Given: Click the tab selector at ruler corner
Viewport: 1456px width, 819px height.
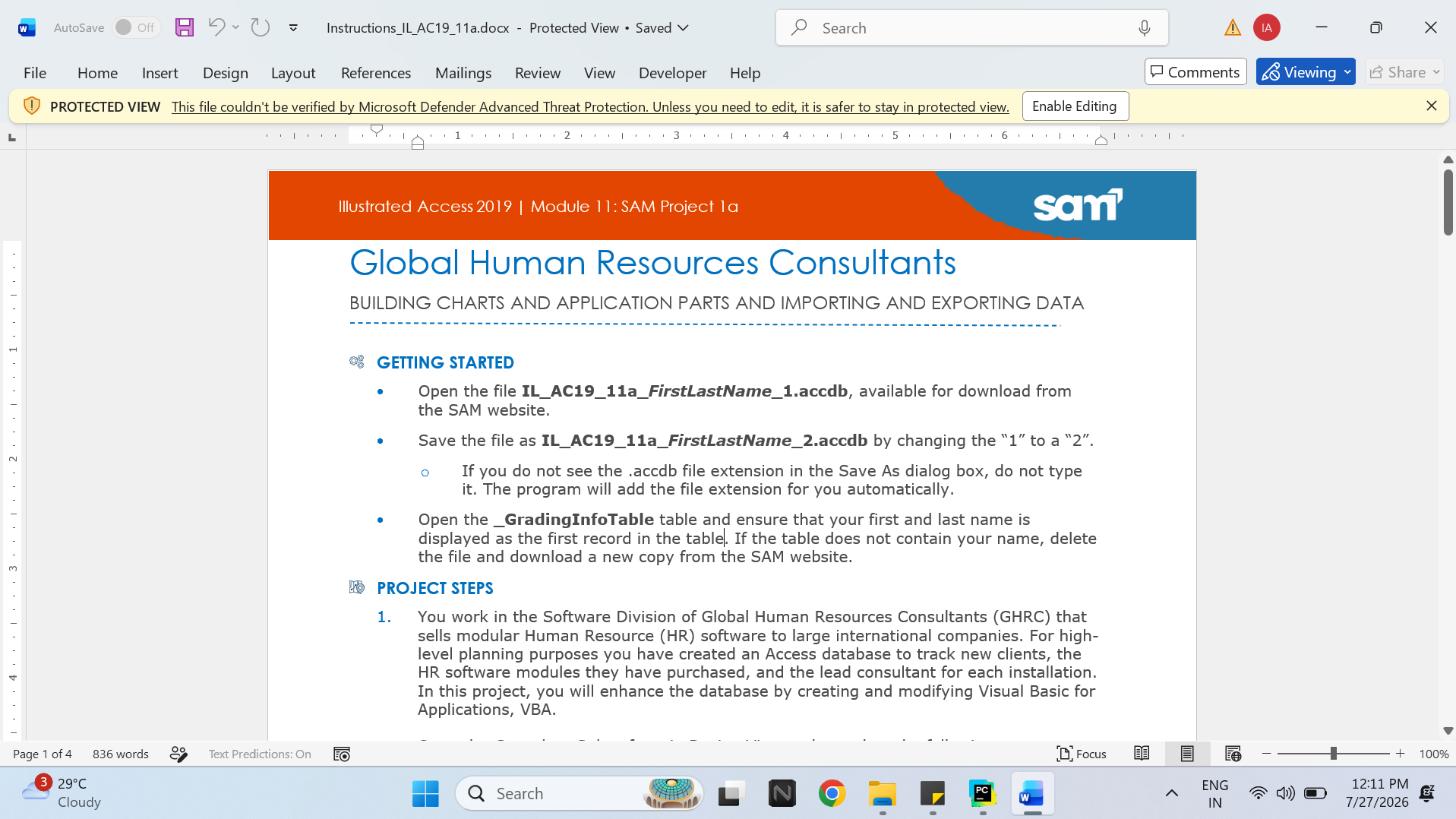Looking at the screenshot, I should [x=11, y=138].
